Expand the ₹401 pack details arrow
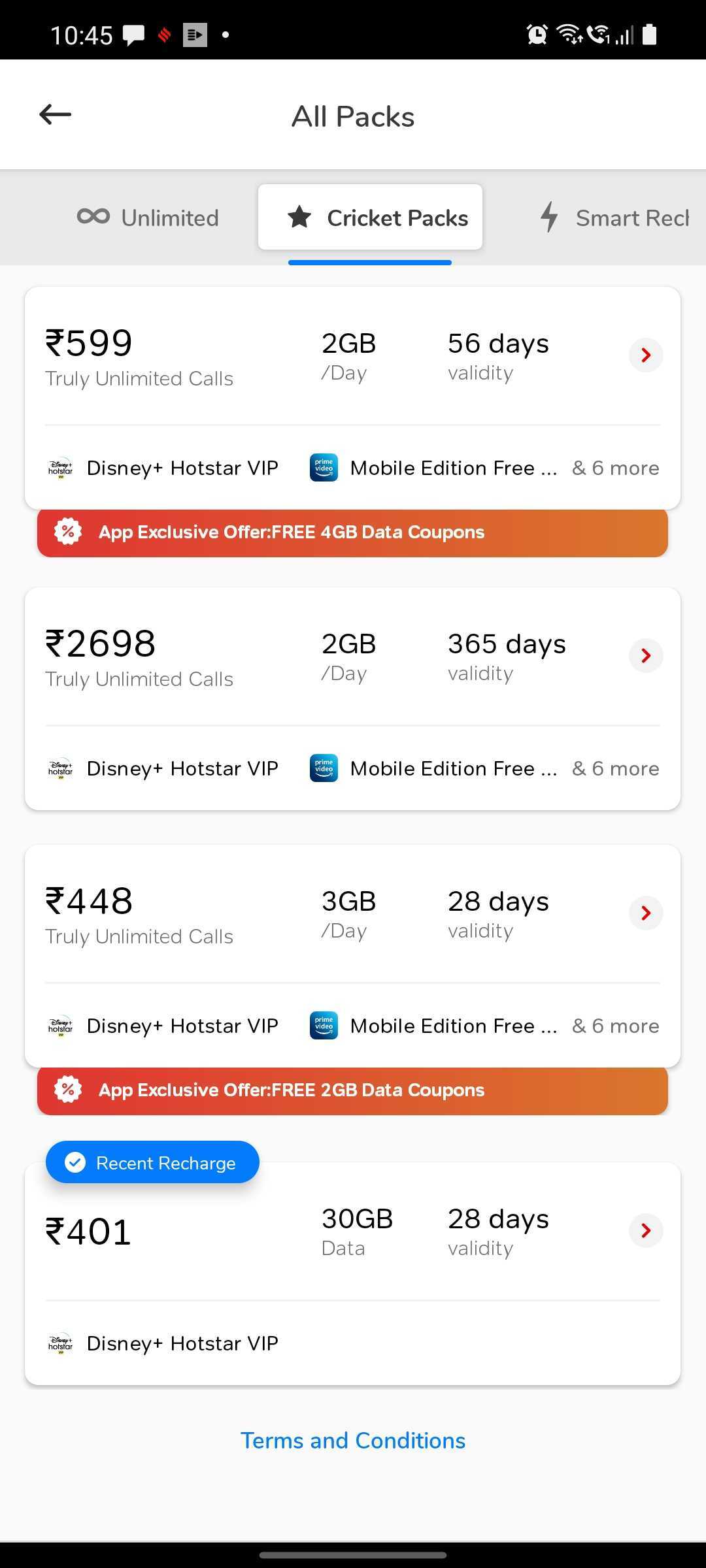 tap(646, 1231)
